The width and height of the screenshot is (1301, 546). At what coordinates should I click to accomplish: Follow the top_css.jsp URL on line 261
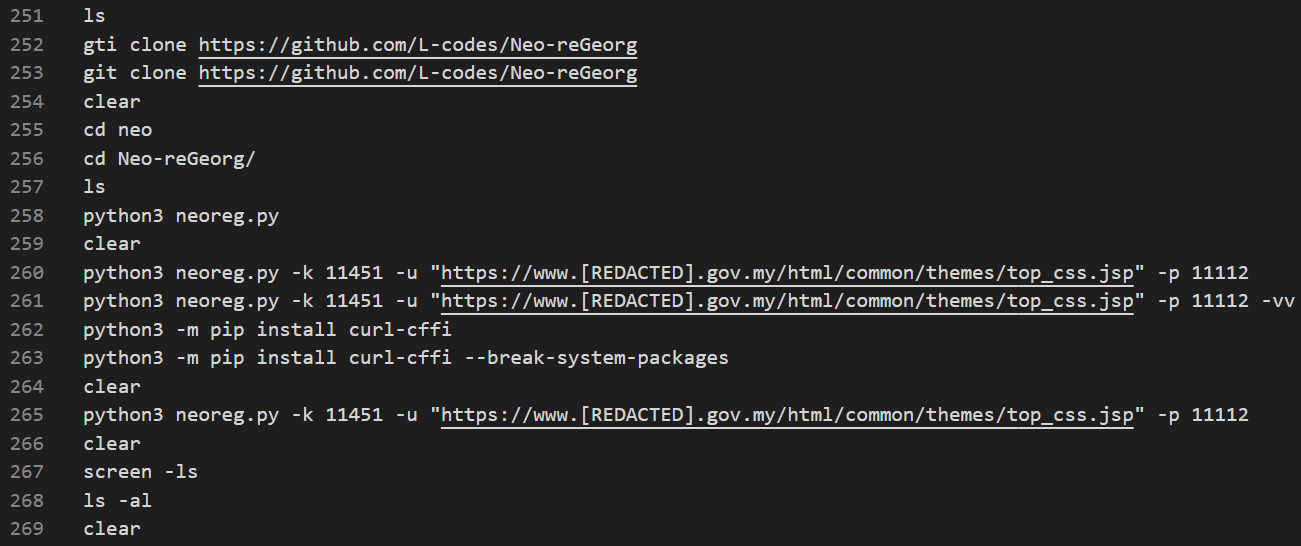coord(788,301)
